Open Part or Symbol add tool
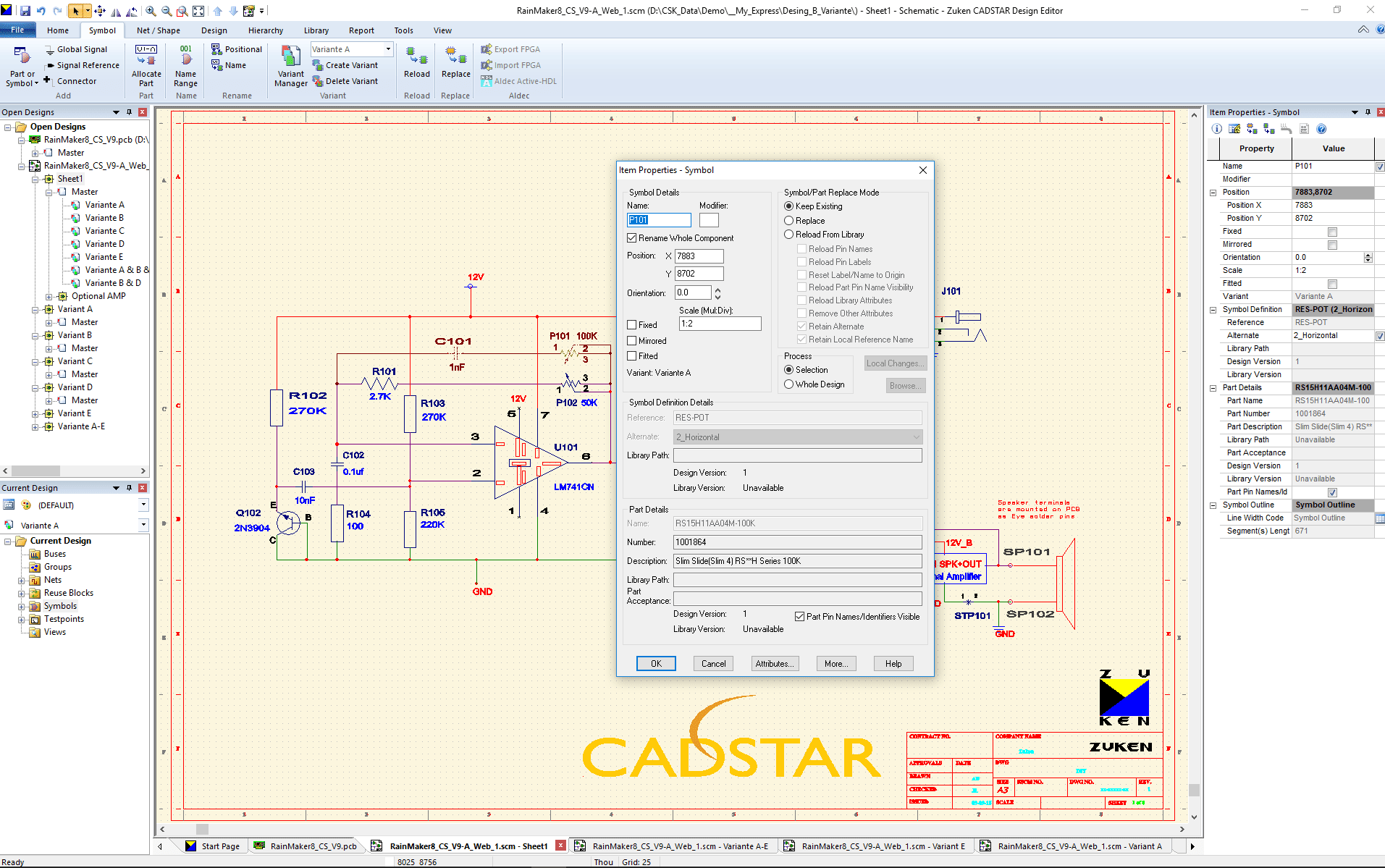The image size is (1385, 868). pyautogui.click(x=22, y=67)
